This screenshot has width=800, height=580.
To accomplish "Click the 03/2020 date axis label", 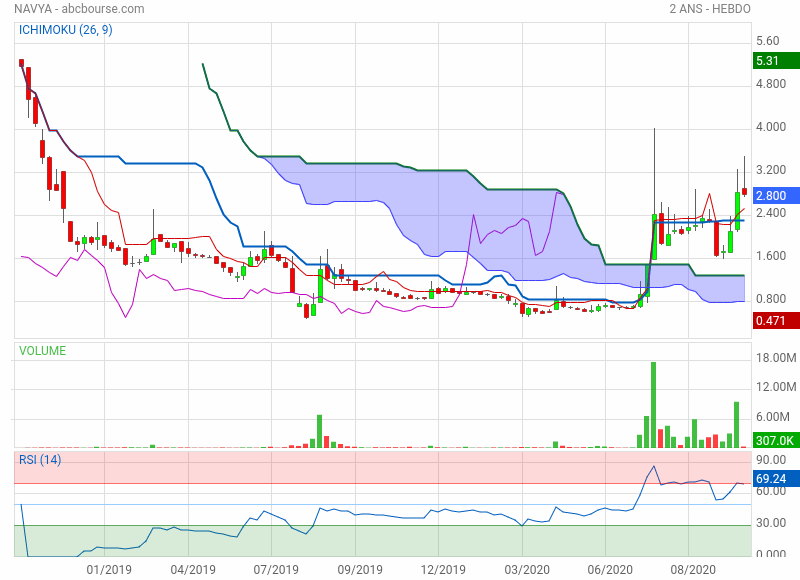I will tap(527, 569).
